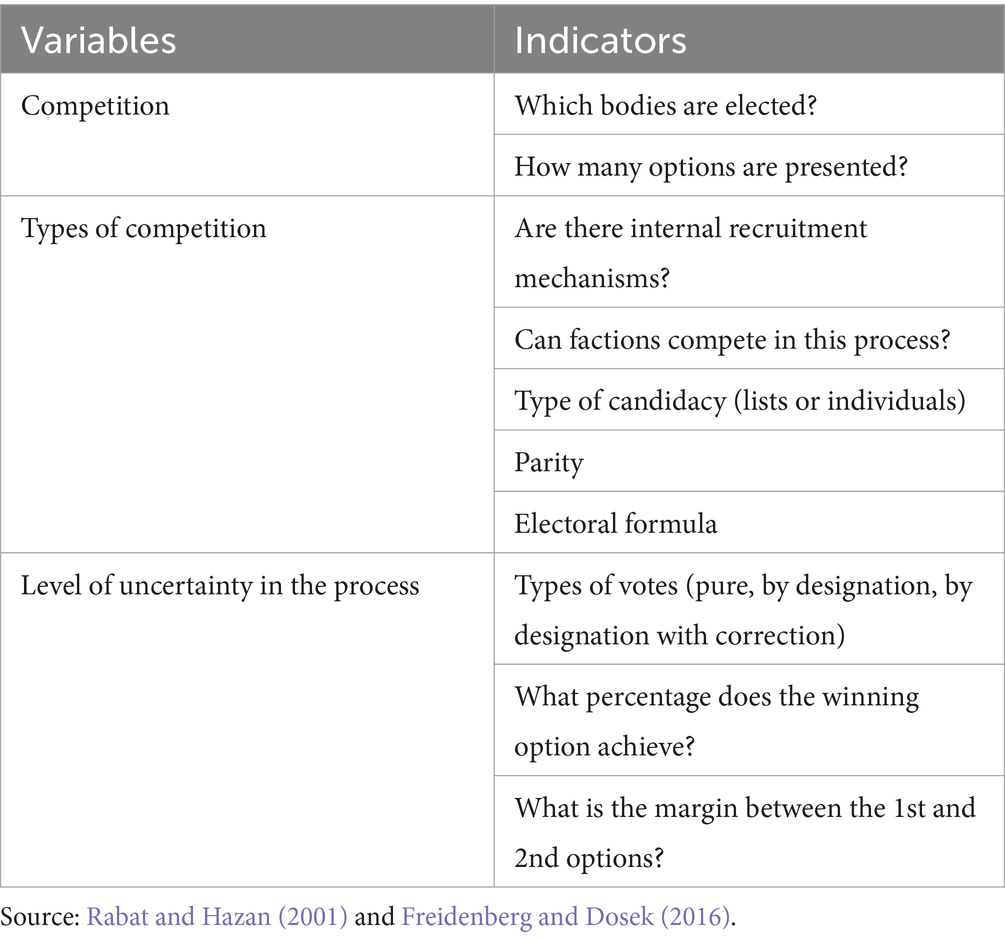
Task: Select the Type of candidacy indicator cell
Action: [749, 400]
